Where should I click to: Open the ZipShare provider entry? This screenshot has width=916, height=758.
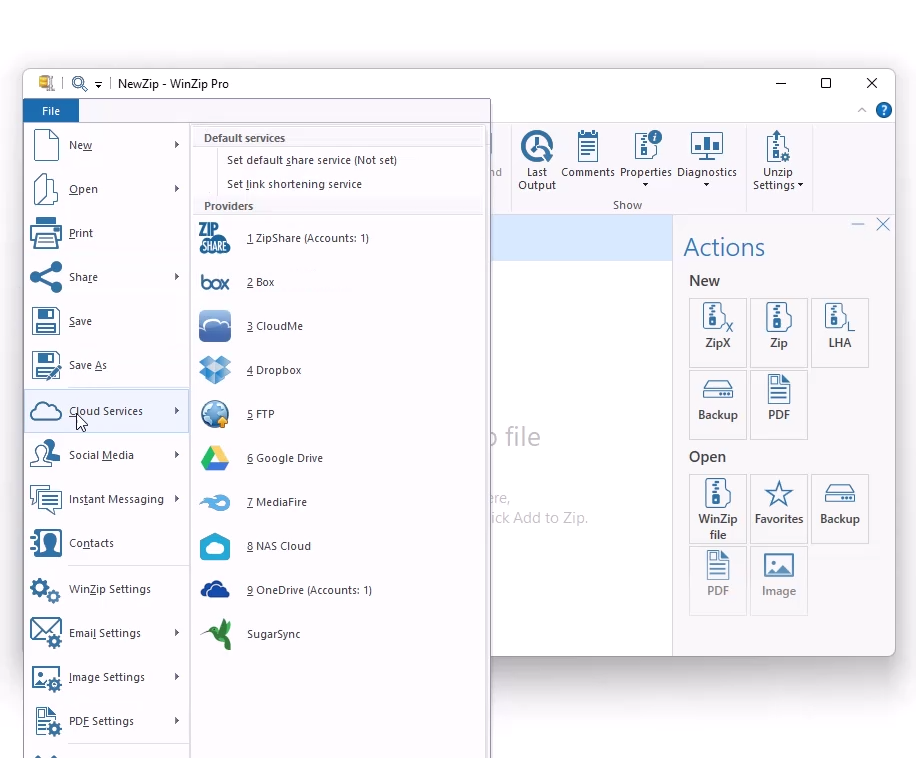click(307, 238)
